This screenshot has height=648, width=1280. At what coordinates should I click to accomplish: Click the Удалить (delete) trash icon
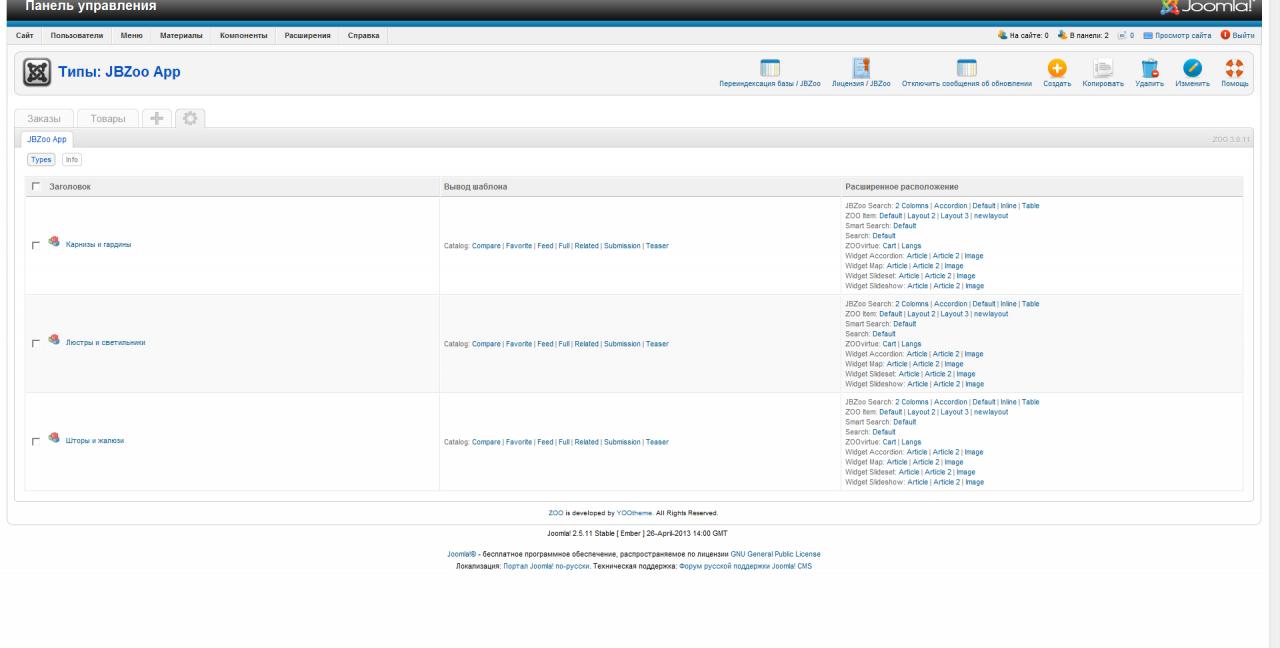1149,68
